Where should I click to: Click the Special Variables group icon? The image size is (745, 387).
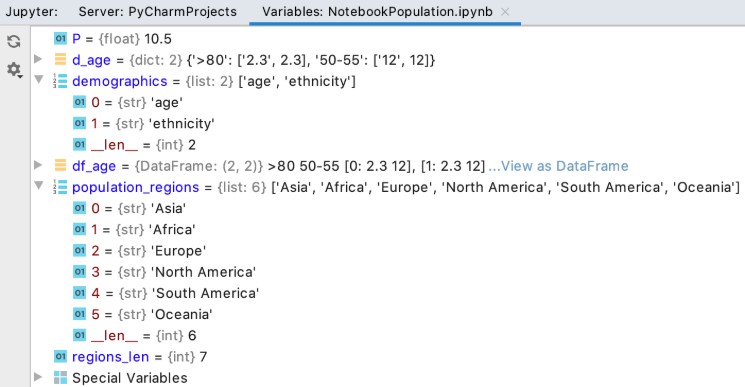click(x=60, y=378)
